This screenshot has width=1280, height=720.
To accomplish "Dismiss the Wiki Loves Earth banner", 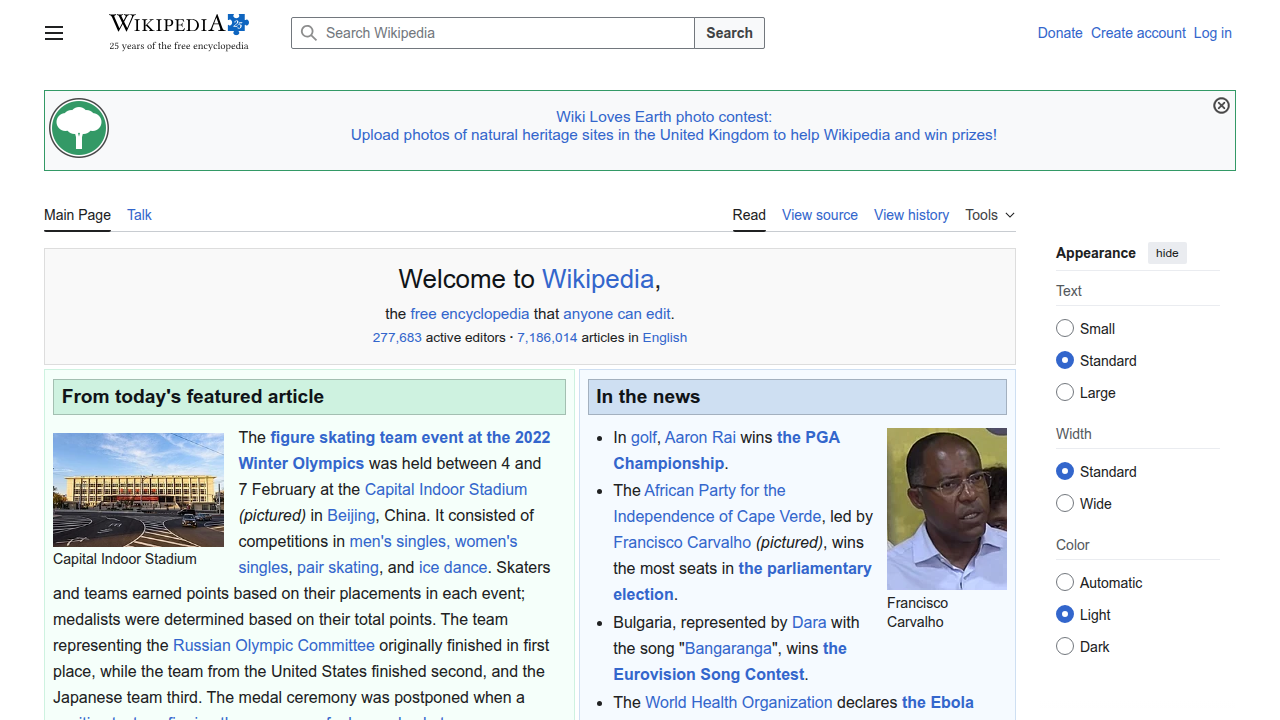I will pos(1221,106).
